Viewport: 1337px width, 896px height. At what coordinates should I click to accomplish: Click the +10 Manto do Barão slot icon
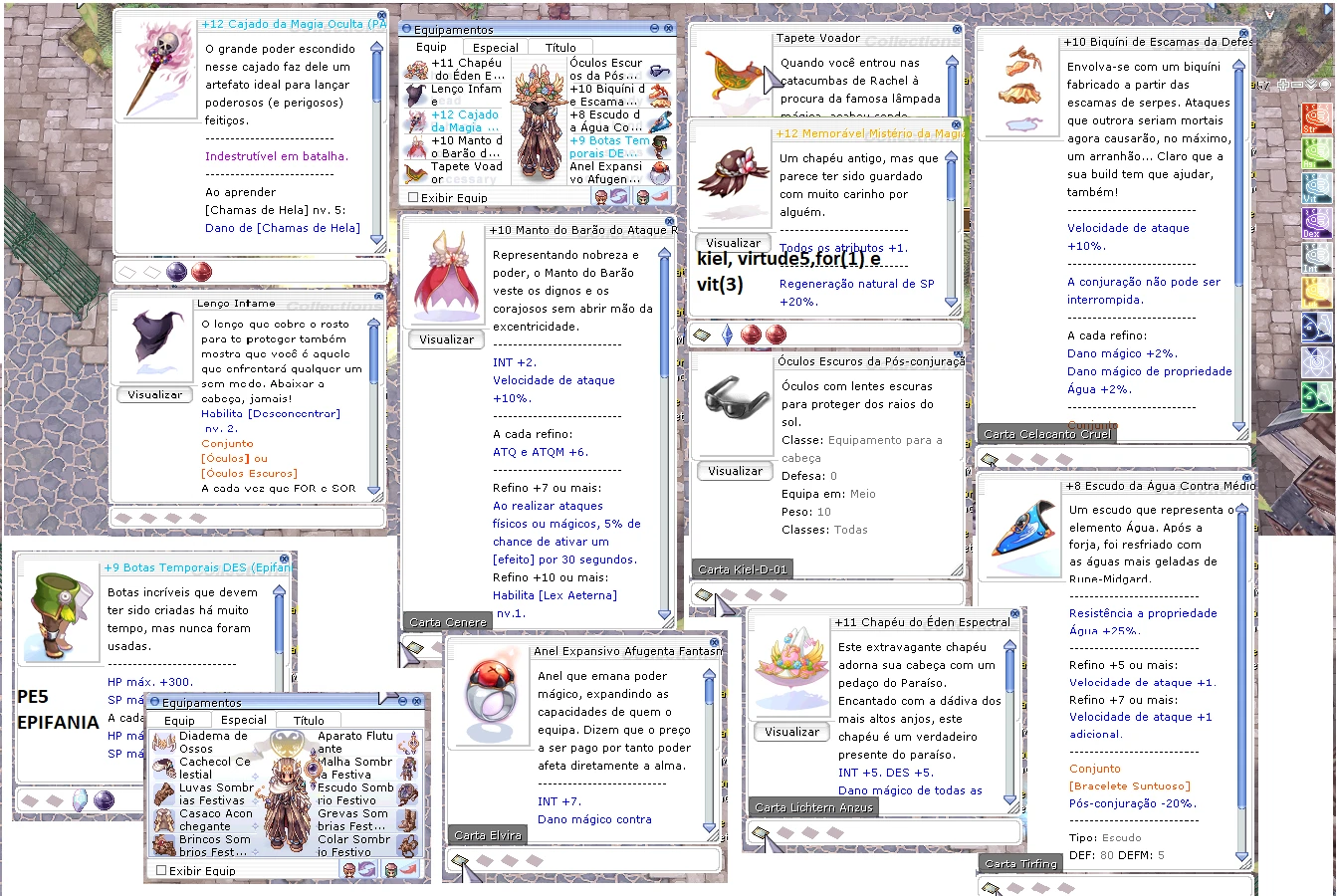click(x=416, y=148)
